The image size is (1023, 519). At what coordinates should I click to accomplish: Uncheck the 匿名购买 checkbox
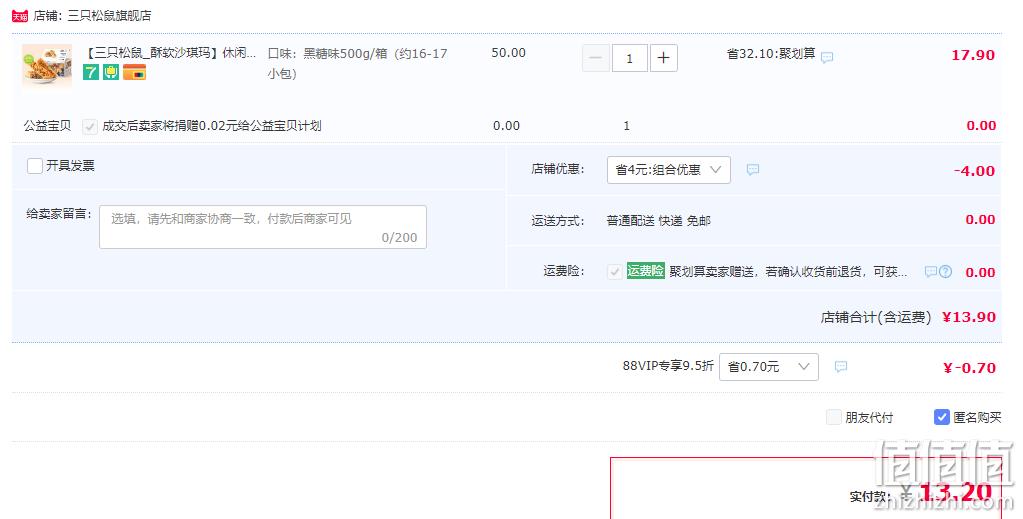pos(941,417)
